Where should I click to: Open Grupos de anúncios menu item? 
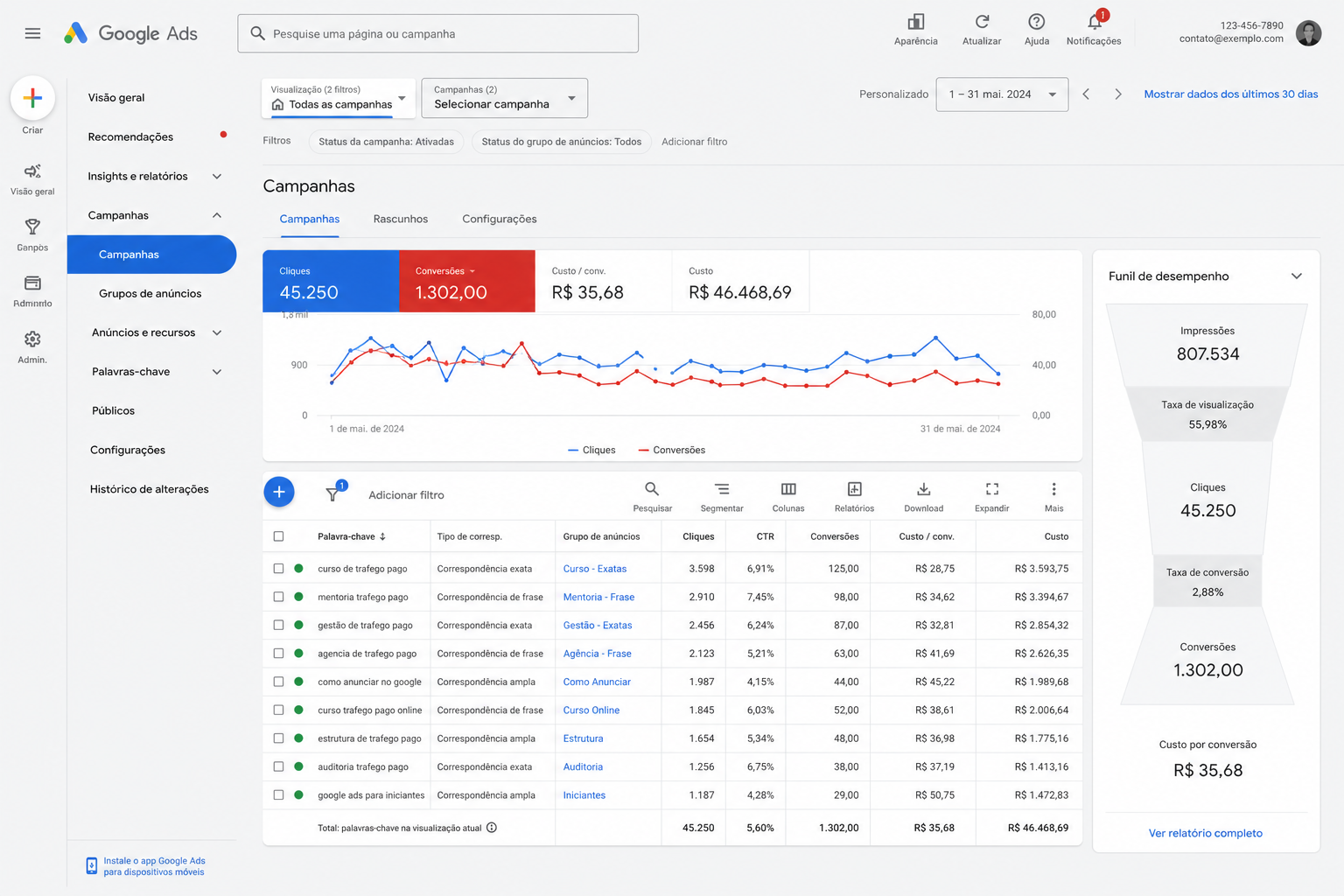pos(150,293)
